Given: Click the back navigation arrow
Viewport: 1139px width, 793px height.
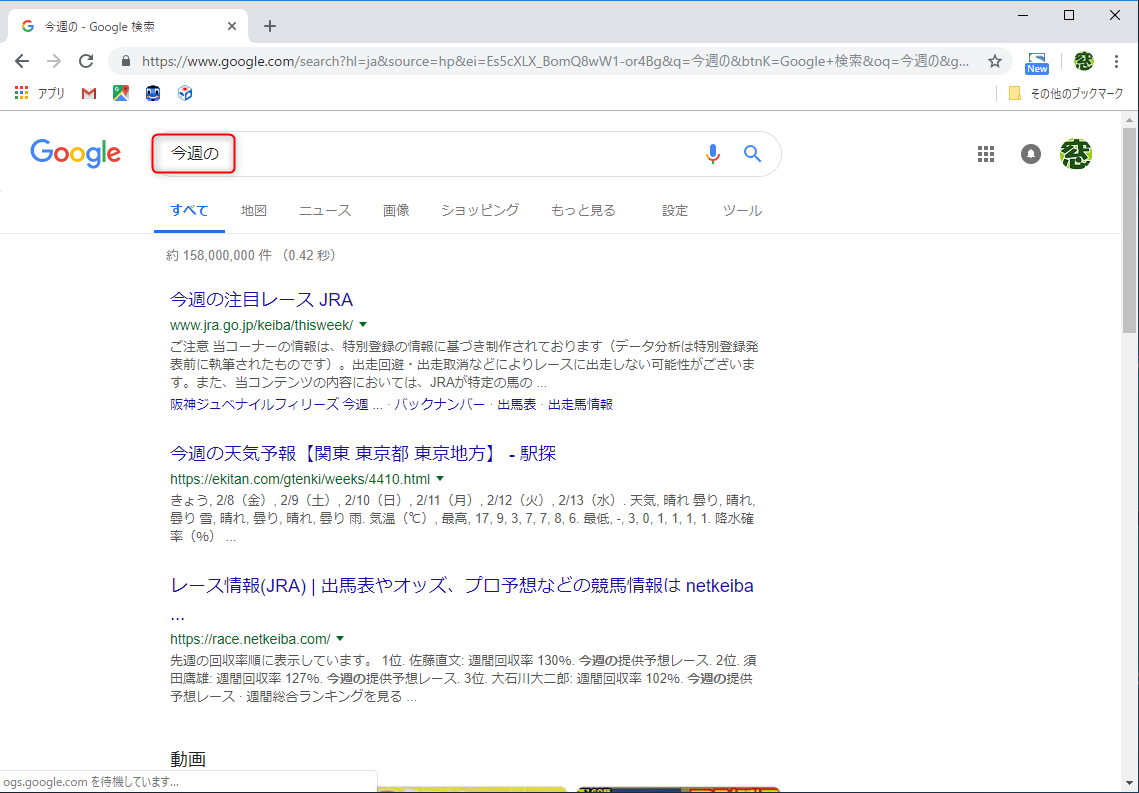Looking at the screenshot, I should pyautogui.click(x=22, y=61).
